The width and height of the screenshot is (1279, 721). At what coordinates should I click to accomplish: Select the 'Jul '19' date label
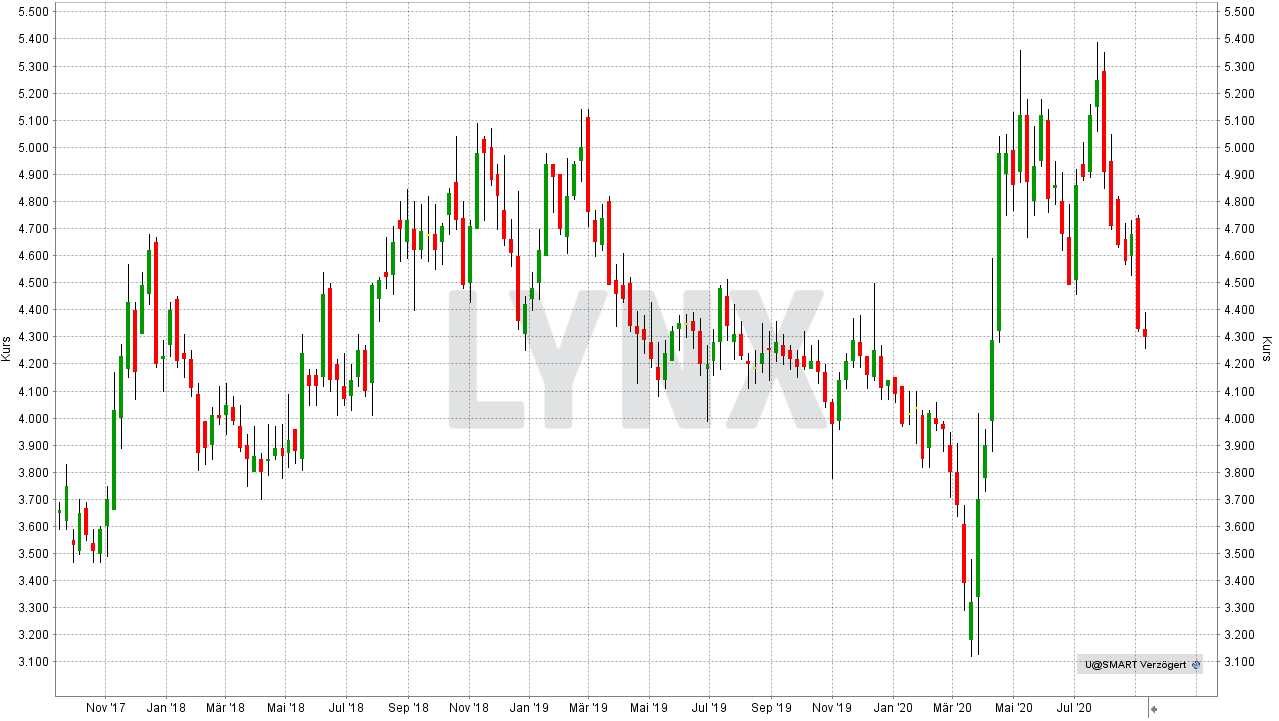pos(708,708)
